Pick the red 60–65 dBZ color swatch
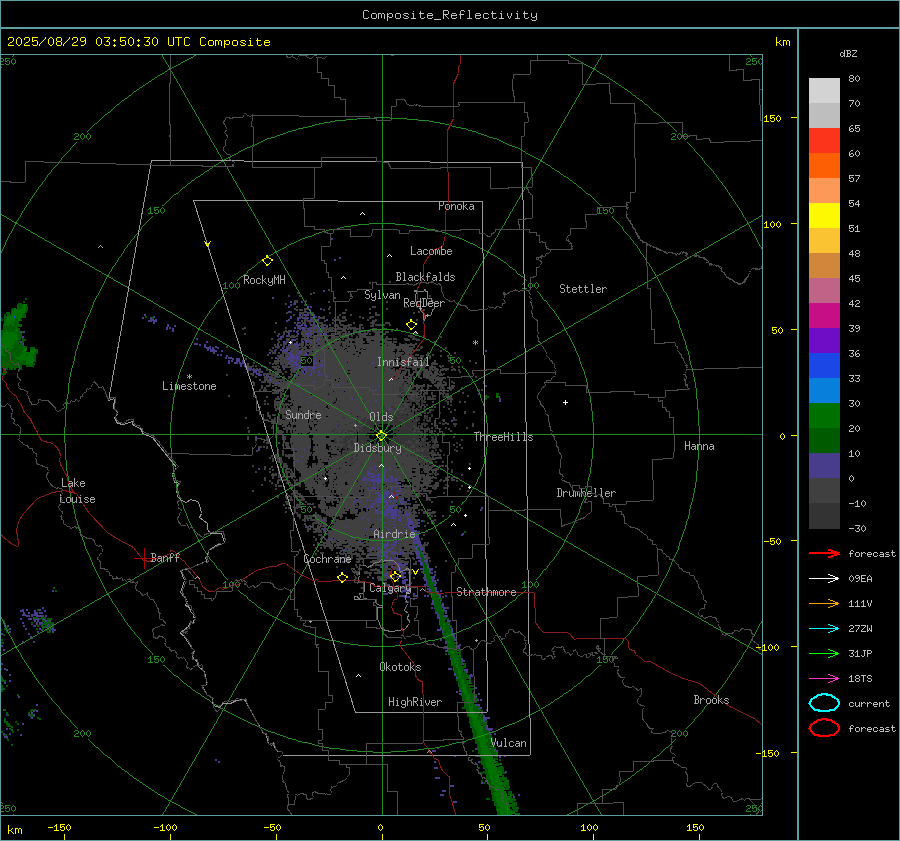This screenshot has width=900, height=841. (824, 141)
